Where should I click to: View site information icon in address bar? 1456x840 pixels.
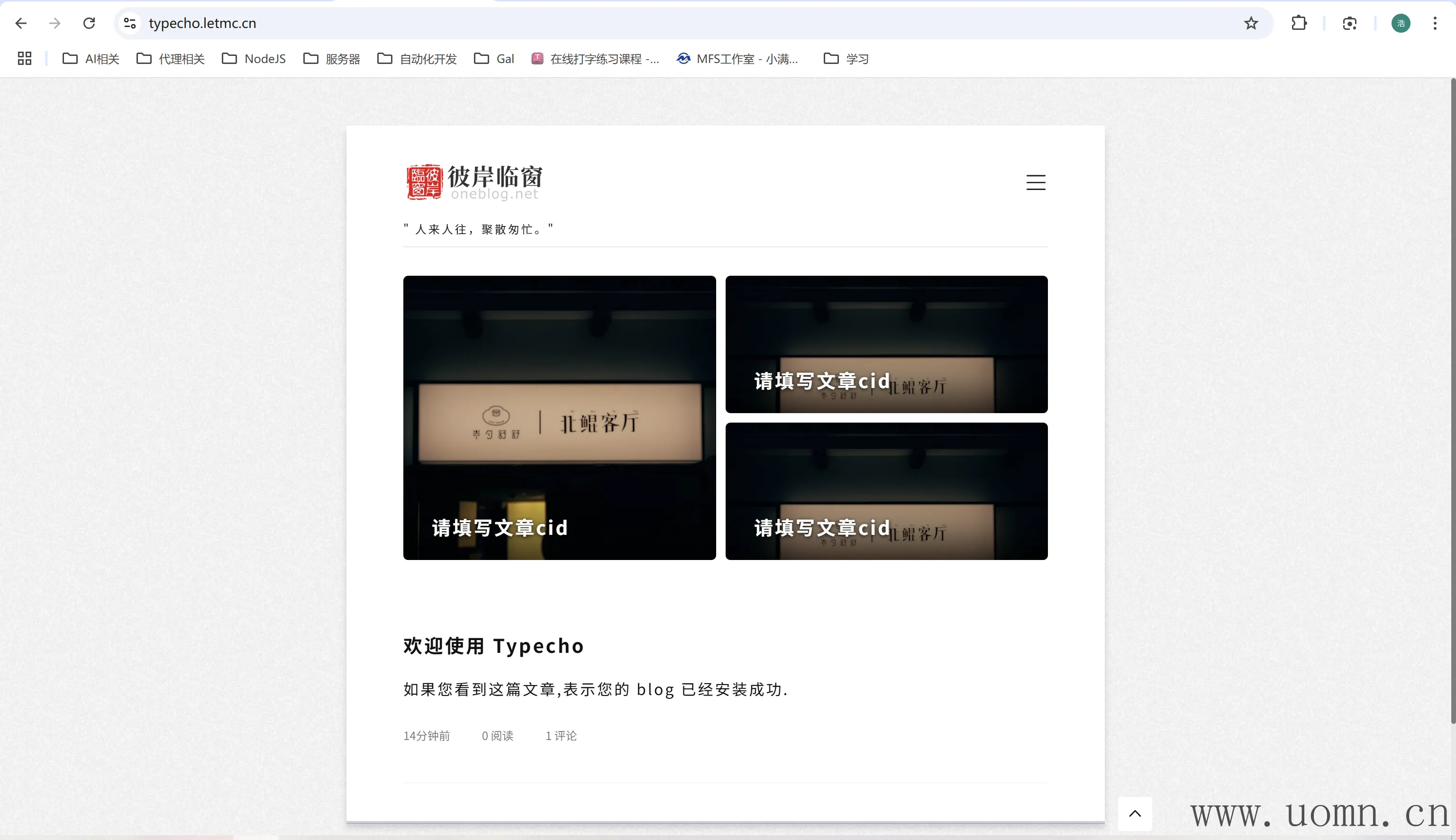(x=130, y=23)
